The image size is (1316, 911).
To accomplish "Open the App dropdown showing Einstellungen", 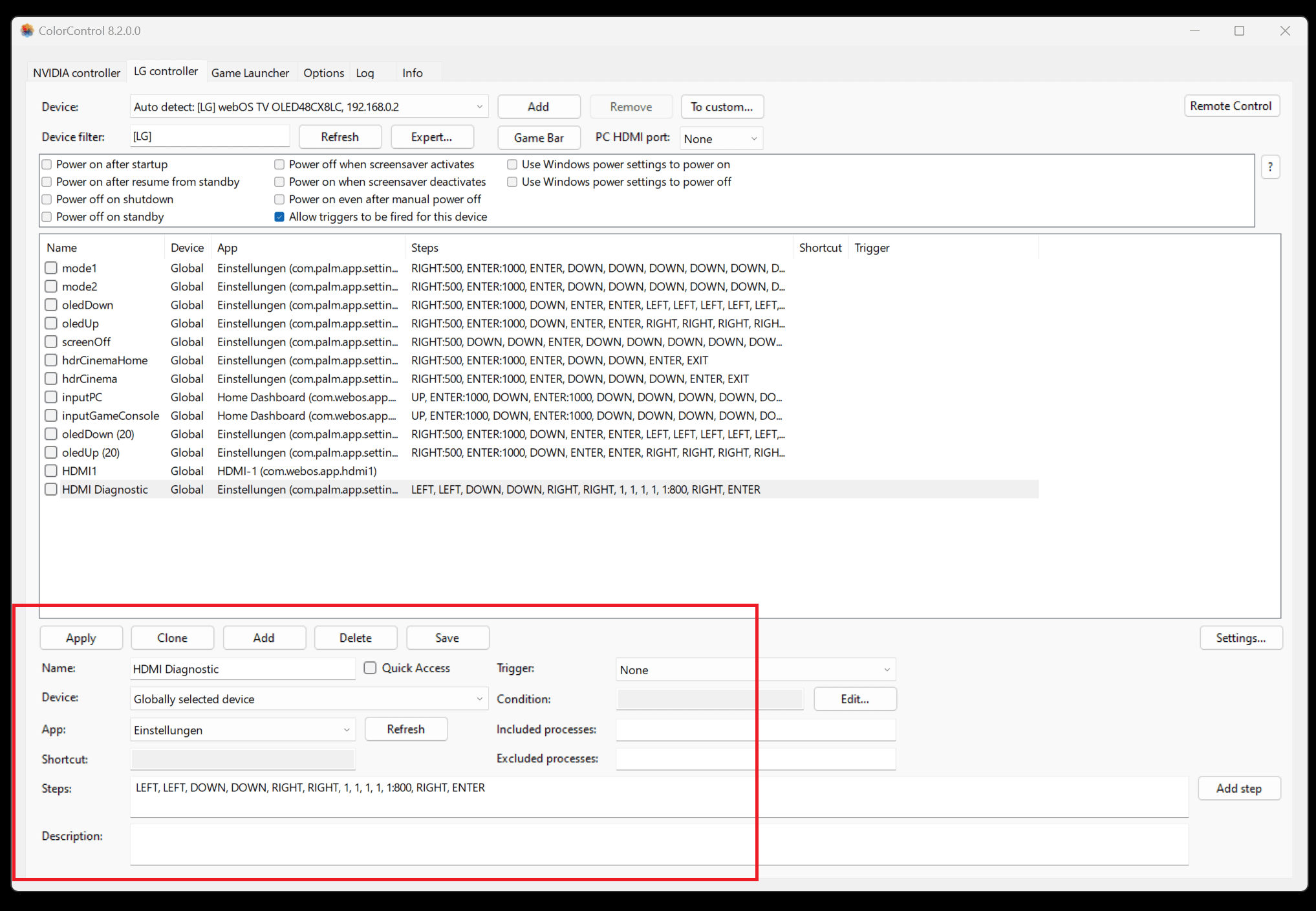I will coord(243,730).
